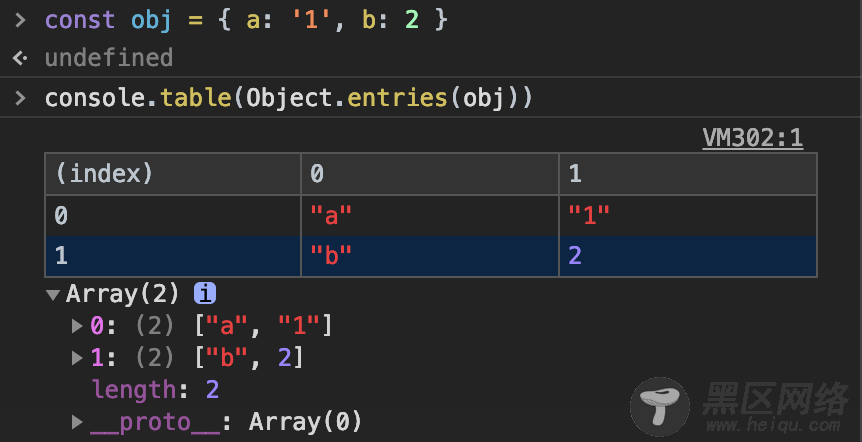Click the middle column header labeled 0
The image size is (862, 442).
429,174
